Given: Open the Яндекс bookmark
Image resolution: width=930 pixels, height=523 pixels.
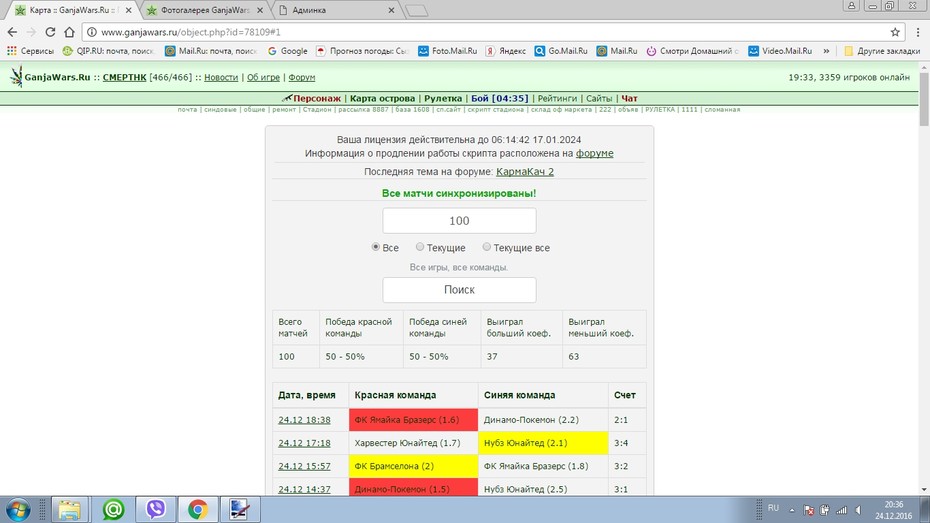Looking at the screenshot, I should click(505, 51).
